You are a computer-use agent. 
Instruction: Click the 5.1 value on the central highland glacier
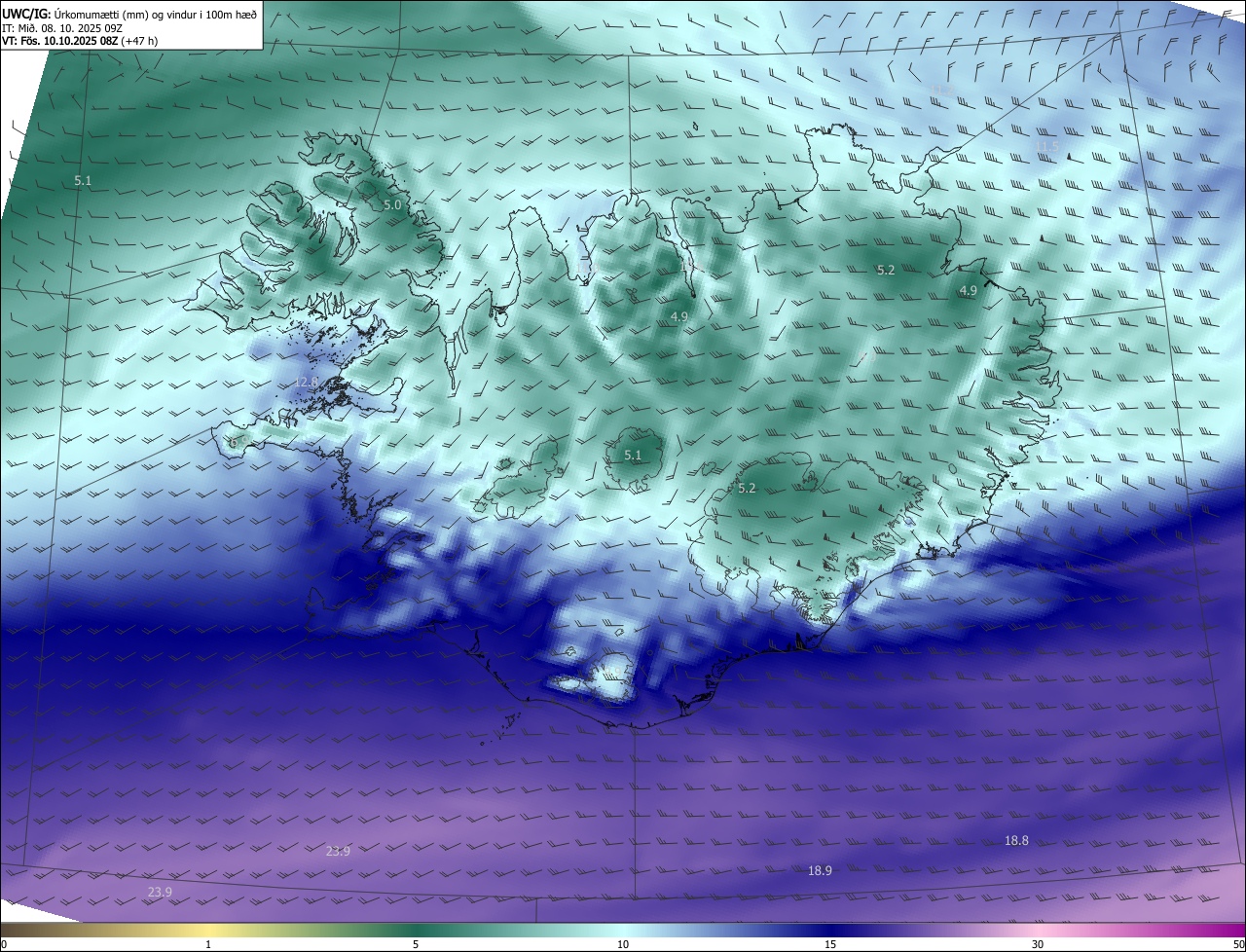[x=633, y=456]
